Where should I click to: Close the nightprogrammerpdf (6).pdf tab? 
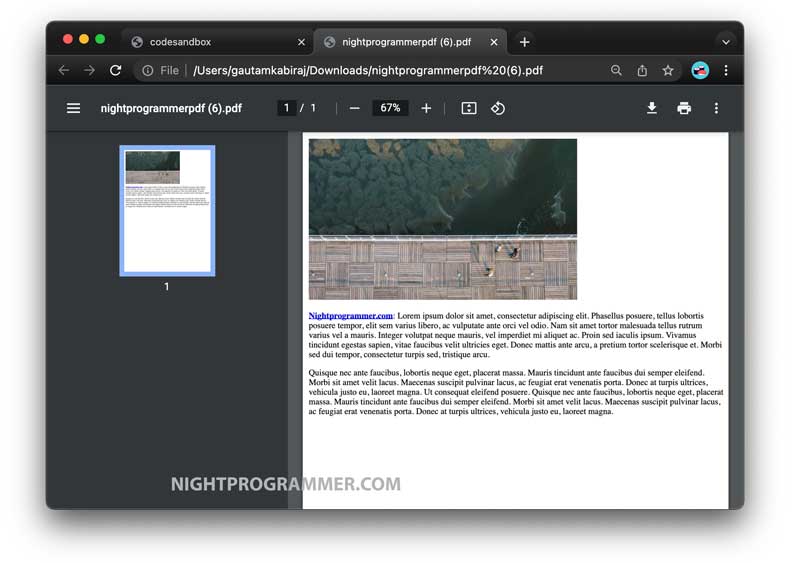(x=494, y=42)
